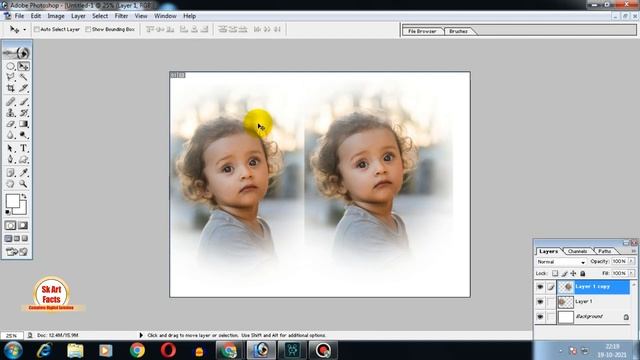This screenshot has height=360, width=640.
Task: Hide Layer 1 with eye icon
Action: pyautogui.click(x=540, y=302)
